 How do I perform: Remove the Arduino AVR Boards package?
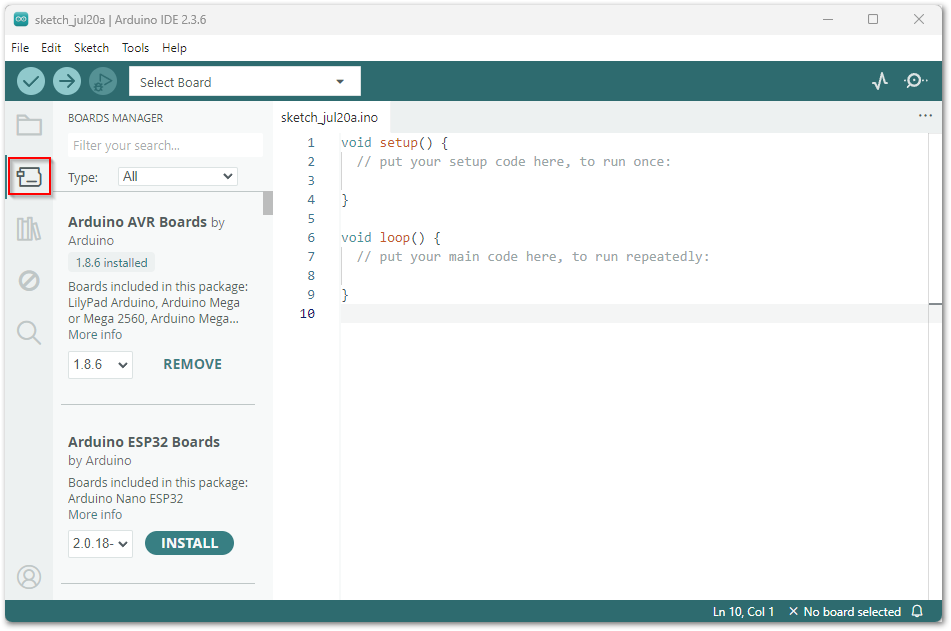click(x=192, y=364)
